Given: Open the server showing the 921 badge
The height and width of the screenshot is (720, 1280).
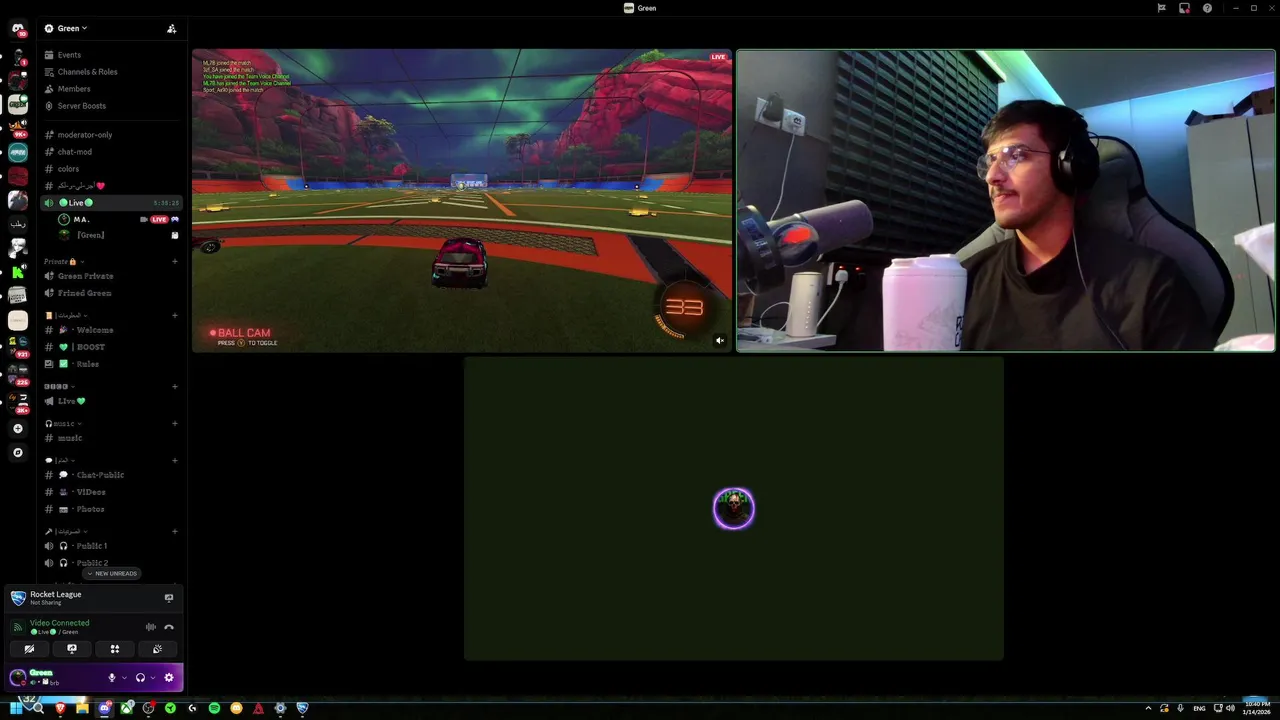Looking at the screenshot, I should (x=18, y=345).
